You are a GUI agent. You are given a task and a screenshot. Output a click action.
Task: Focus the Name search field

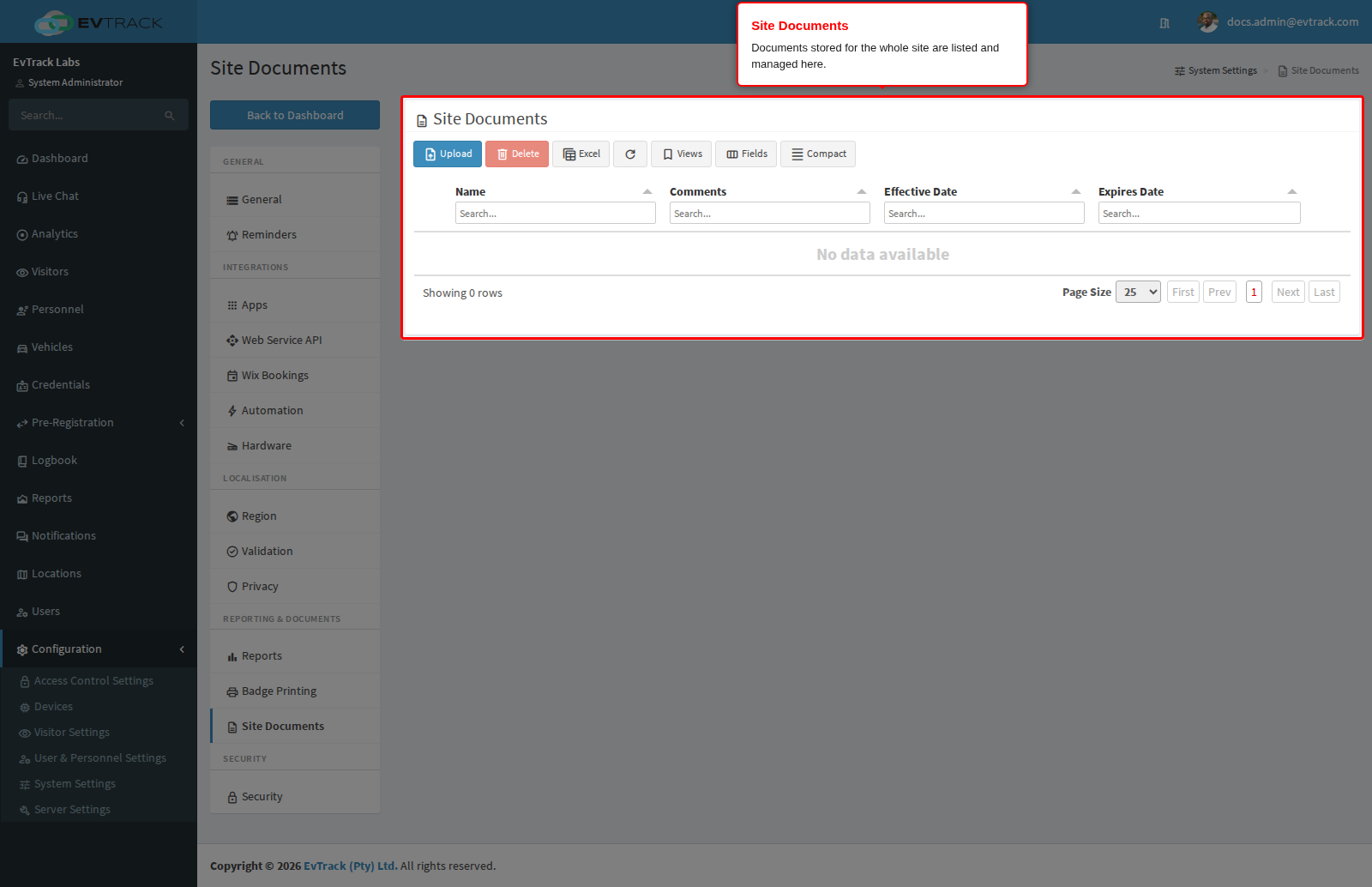(x=556, y=213)
